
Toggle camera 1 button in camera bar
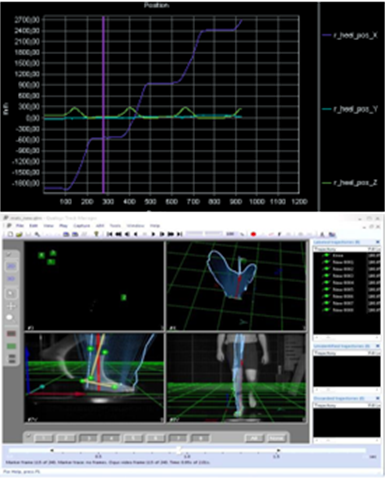click(44, 438)
